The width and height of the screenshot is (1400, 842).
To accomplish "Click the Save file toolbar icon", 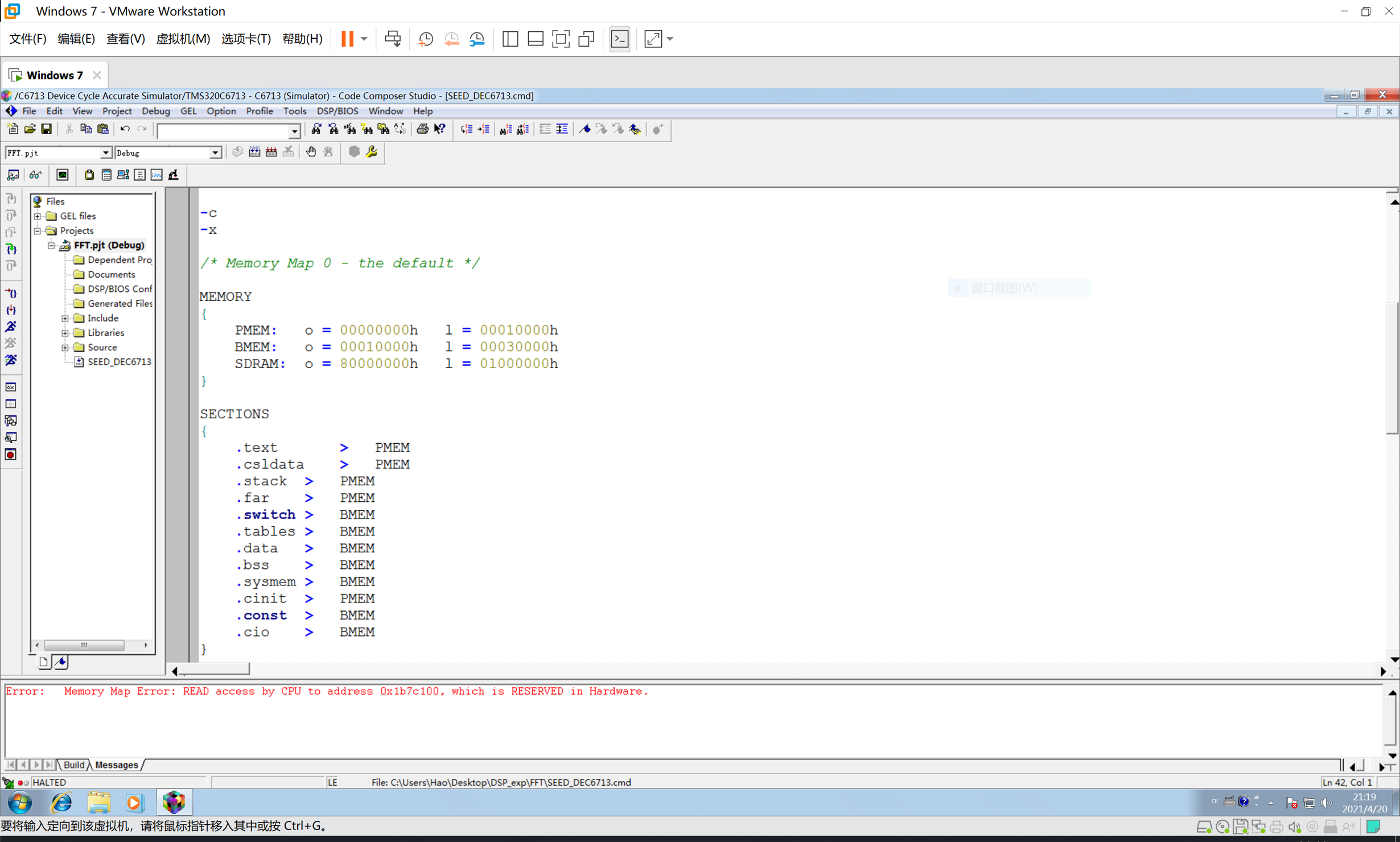I will pos(47,129).
